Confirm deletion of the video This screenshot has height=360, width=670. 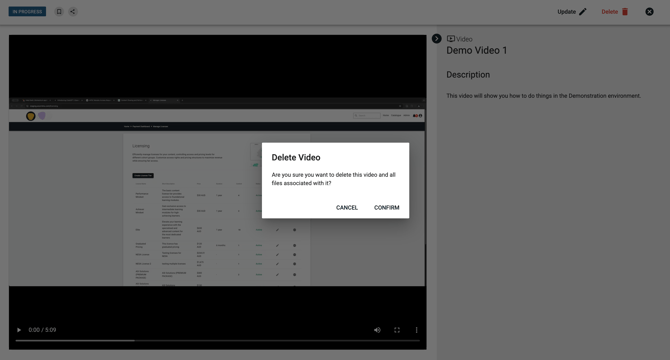pos(386,208)
